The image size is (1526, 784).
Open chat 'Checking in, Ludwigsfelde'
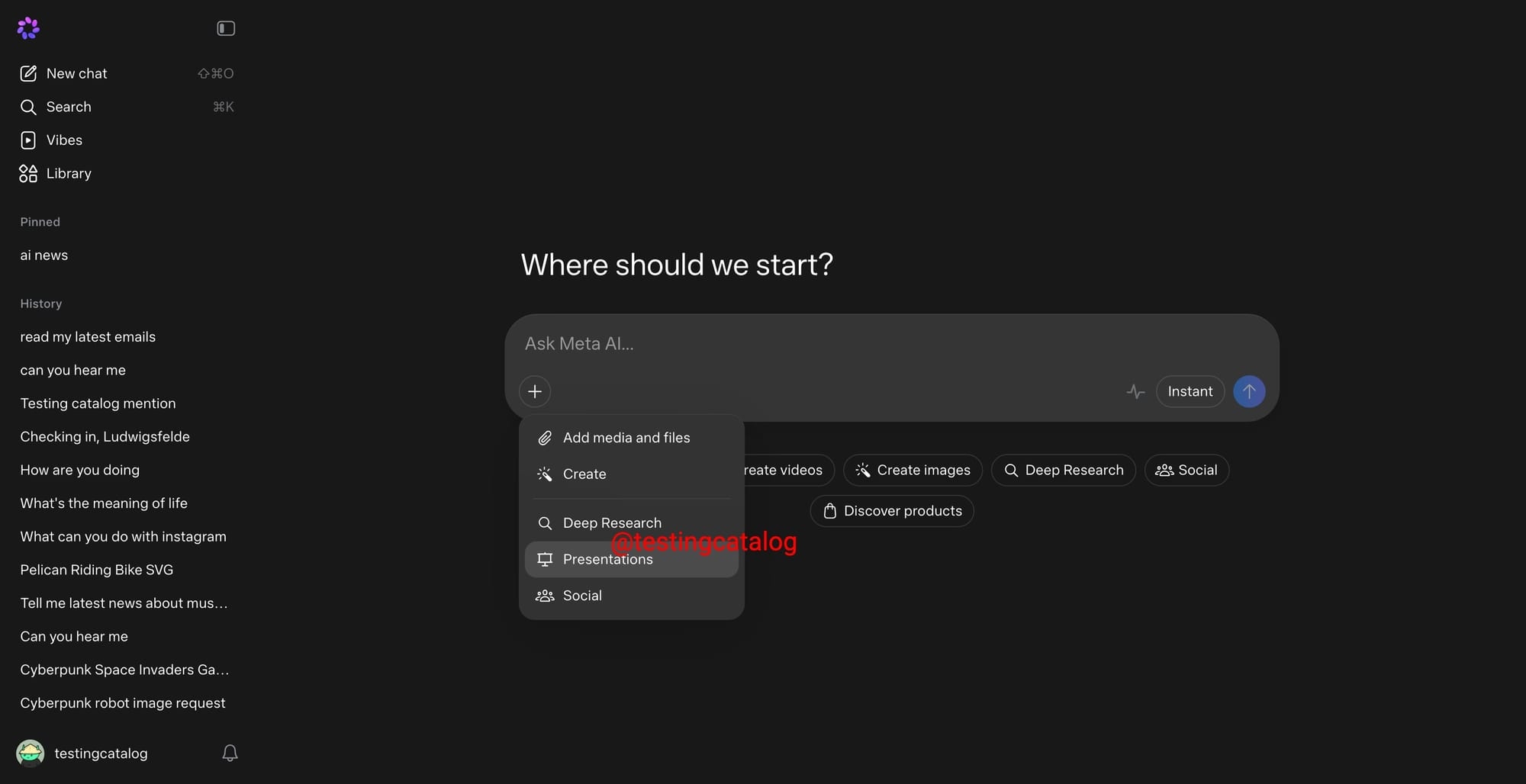[x=105, y=437]
